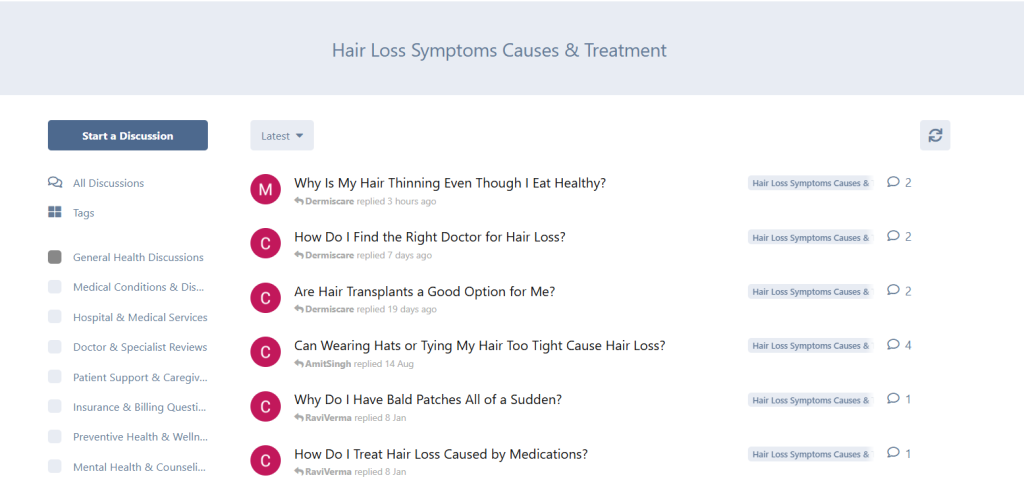Click reply count icon for hats discussion
The width and height of the screenshot is (1024, 483).
(x=894, y=345)
